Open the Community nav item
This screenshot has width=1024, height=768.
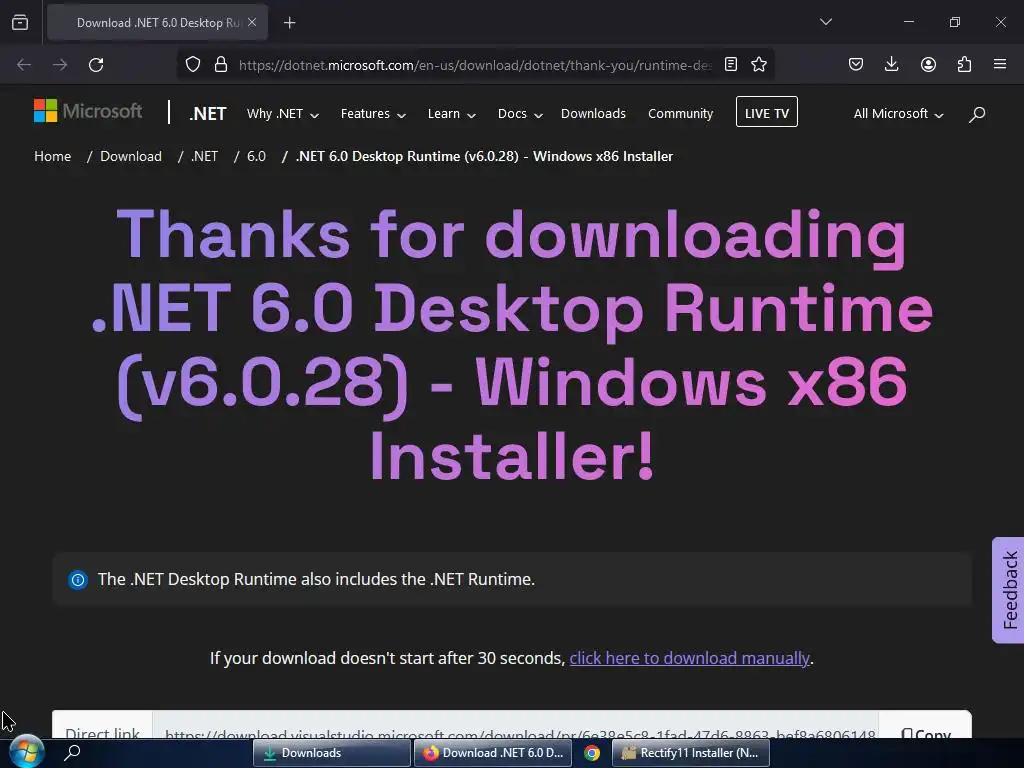coord(680,114)
